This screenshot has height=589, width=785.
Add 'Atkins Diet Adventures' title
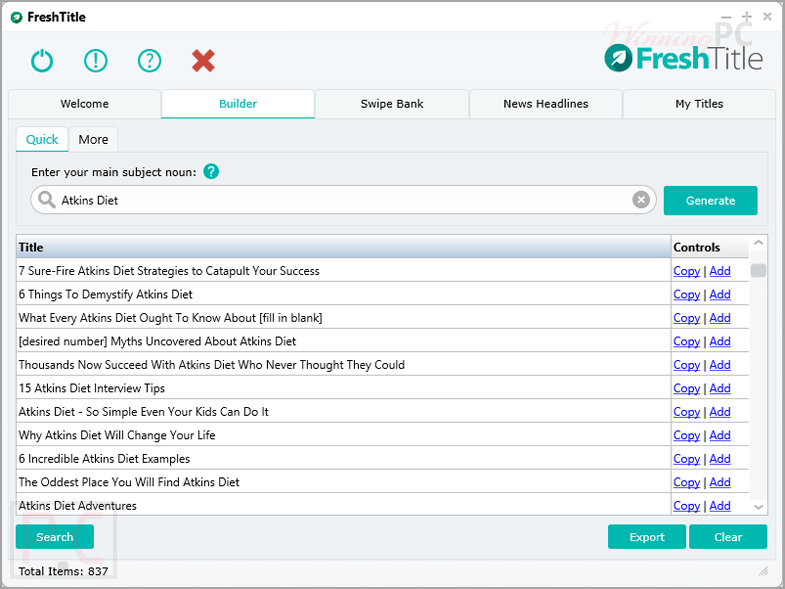click(720, 506)
